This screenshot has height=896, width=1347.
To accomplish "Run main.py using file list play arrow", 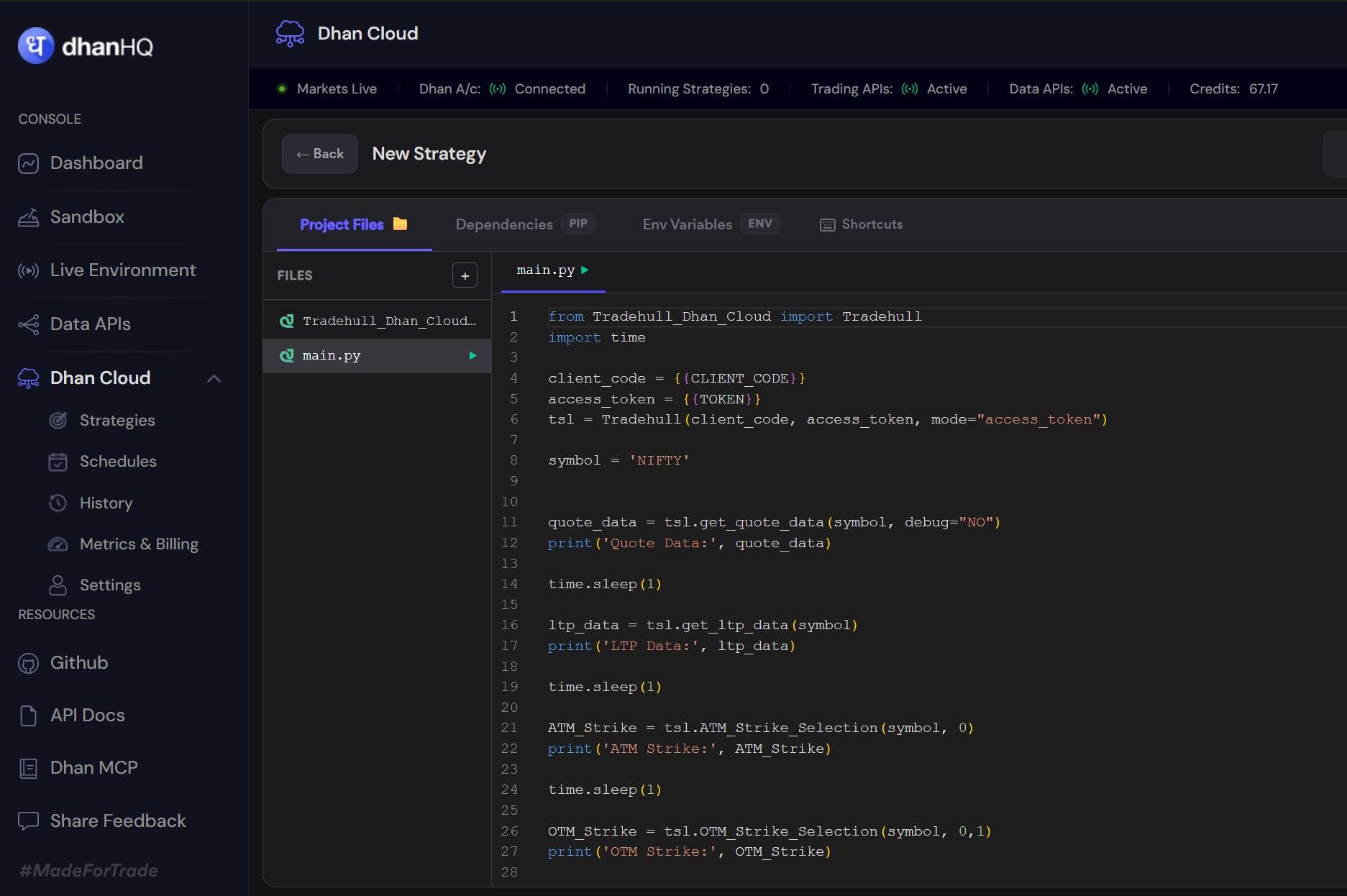I will tap(472, 355).
